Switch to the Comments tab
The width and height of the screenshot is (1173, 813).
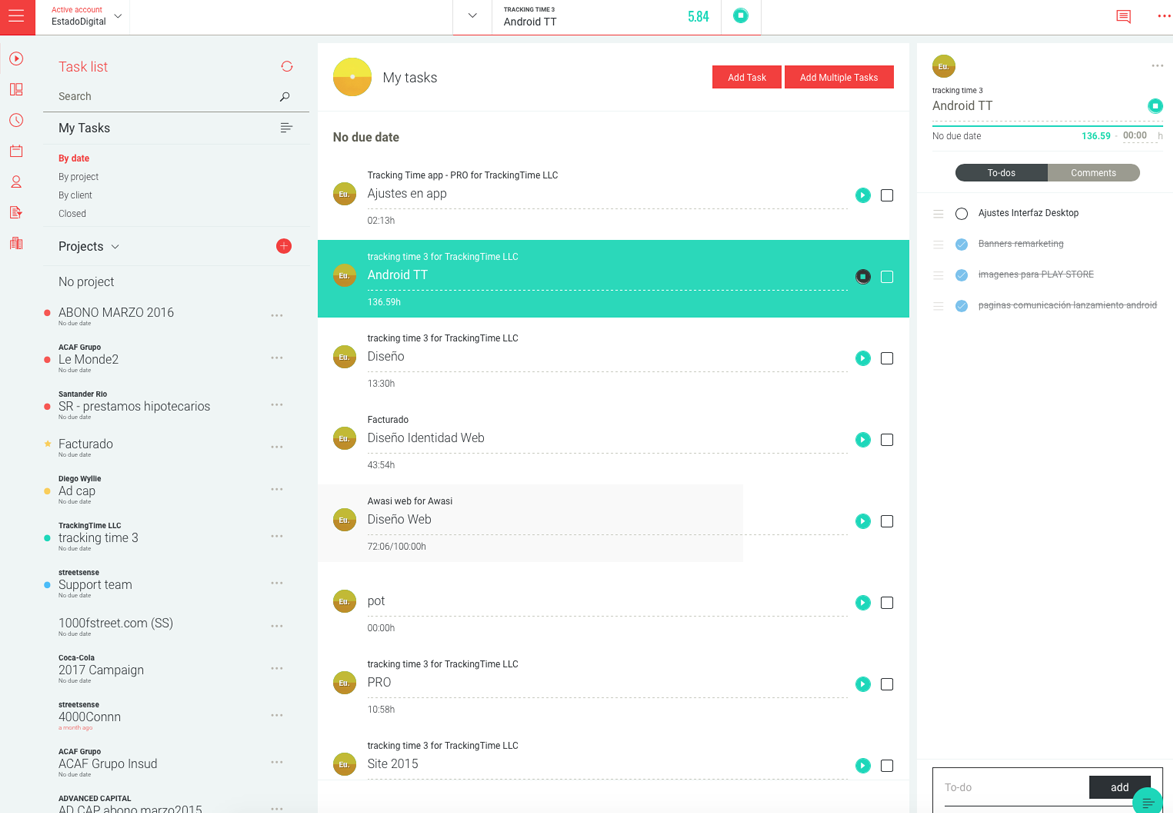1093,172
